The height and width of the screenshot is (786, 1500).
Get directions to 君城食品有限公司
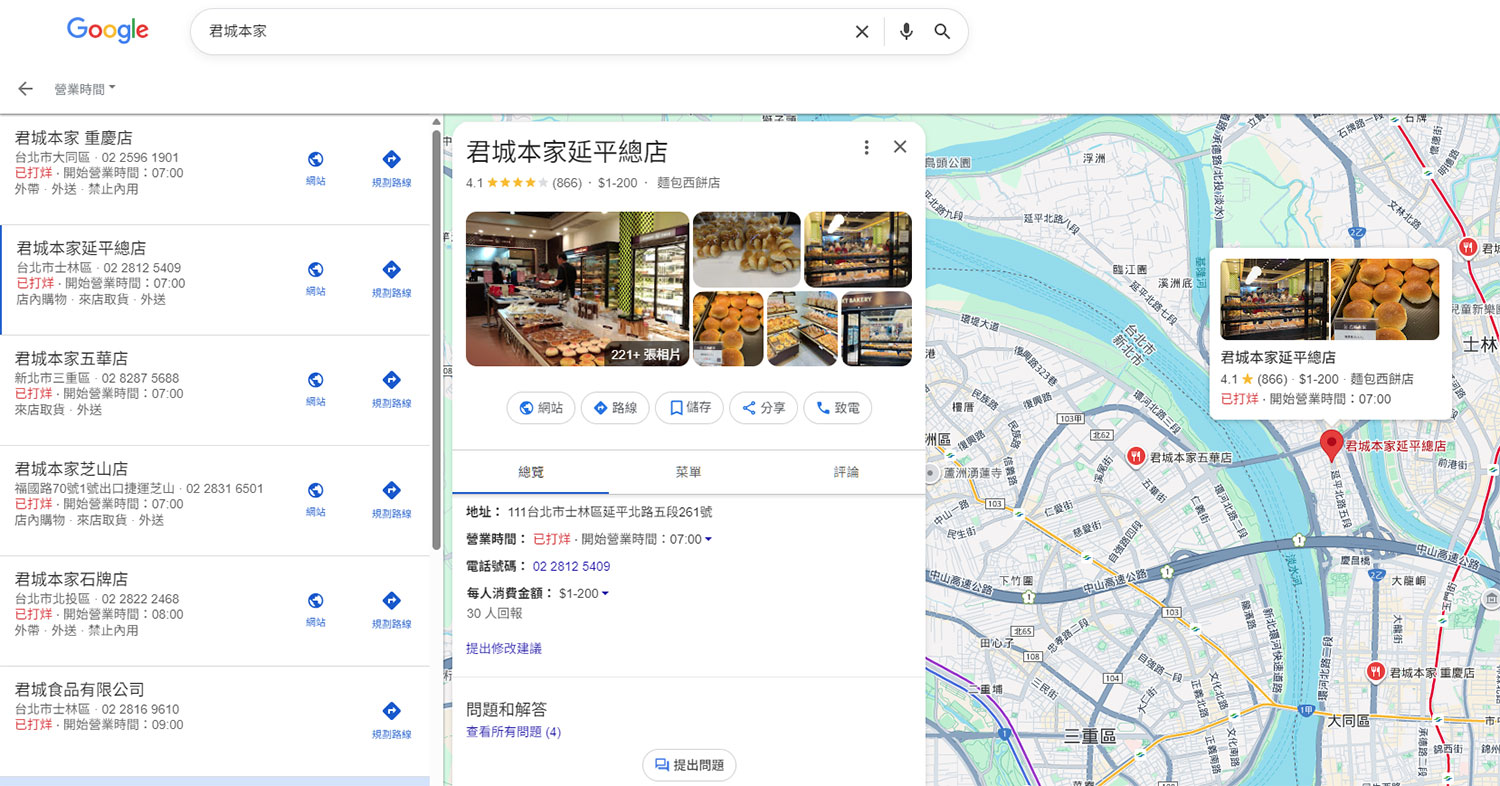tap(392, 720)
